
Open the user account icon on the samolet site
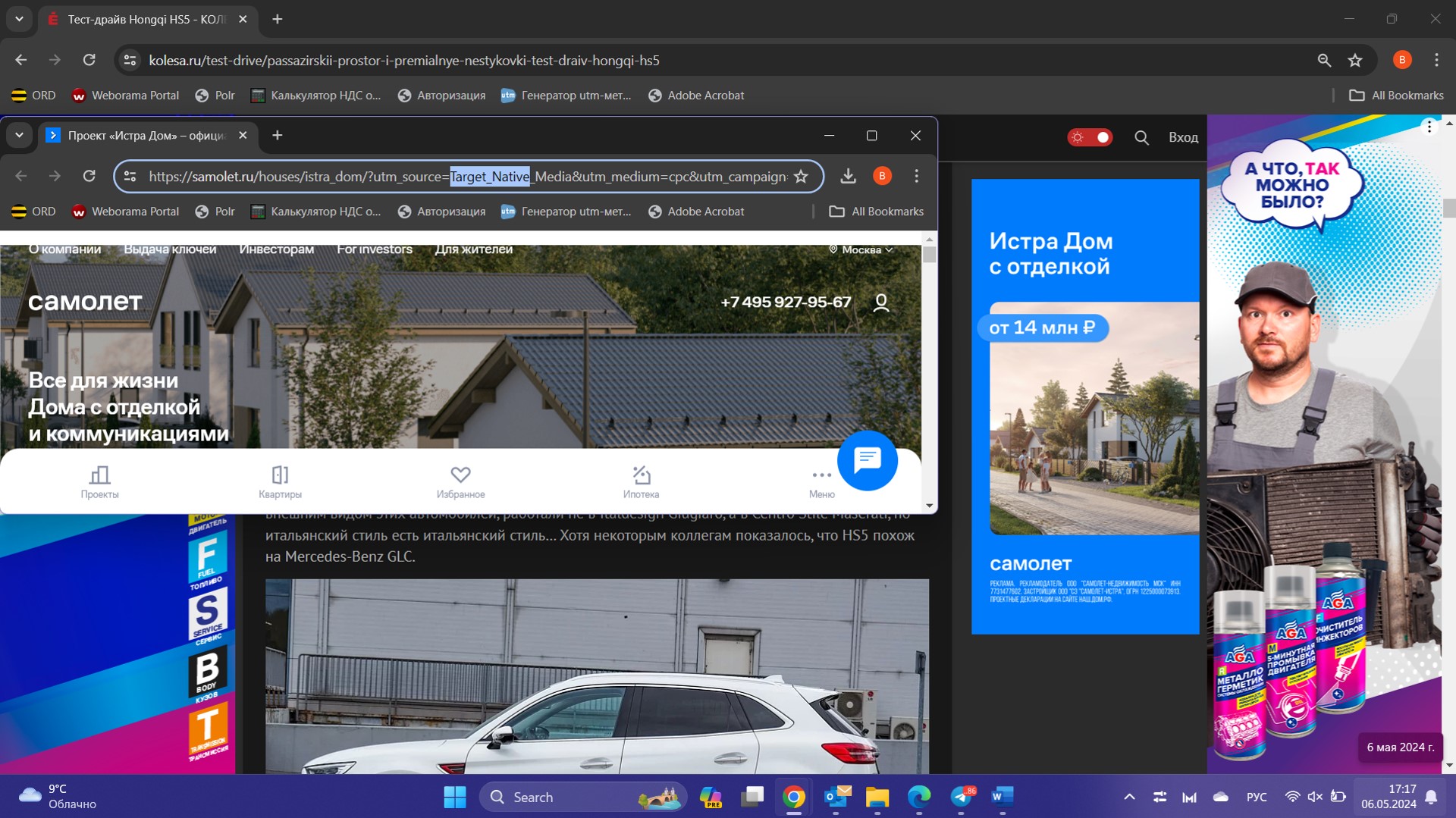tap(881, 302)
